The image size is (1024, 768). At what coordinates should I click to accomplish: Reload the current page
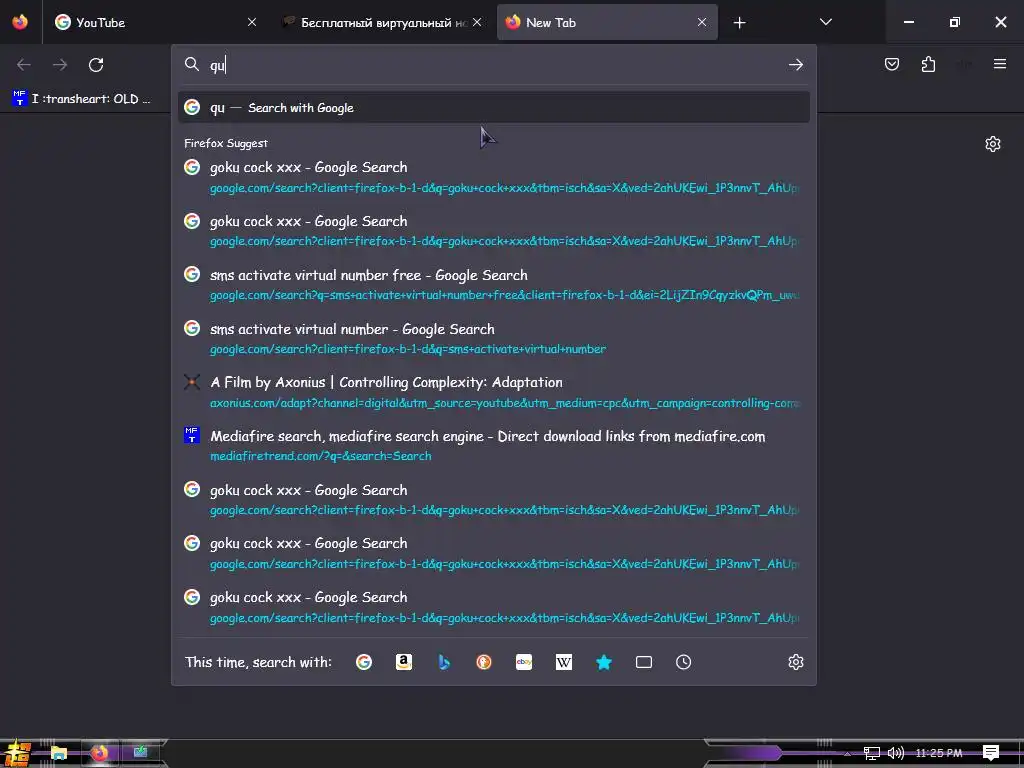click(96, 65)
